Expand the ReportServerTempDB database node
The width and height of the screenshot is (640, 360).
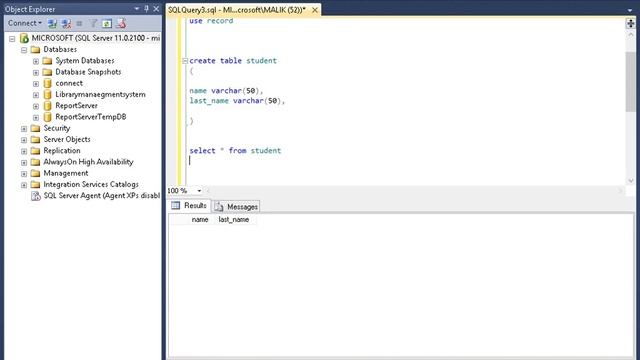[x=36, y=118]
